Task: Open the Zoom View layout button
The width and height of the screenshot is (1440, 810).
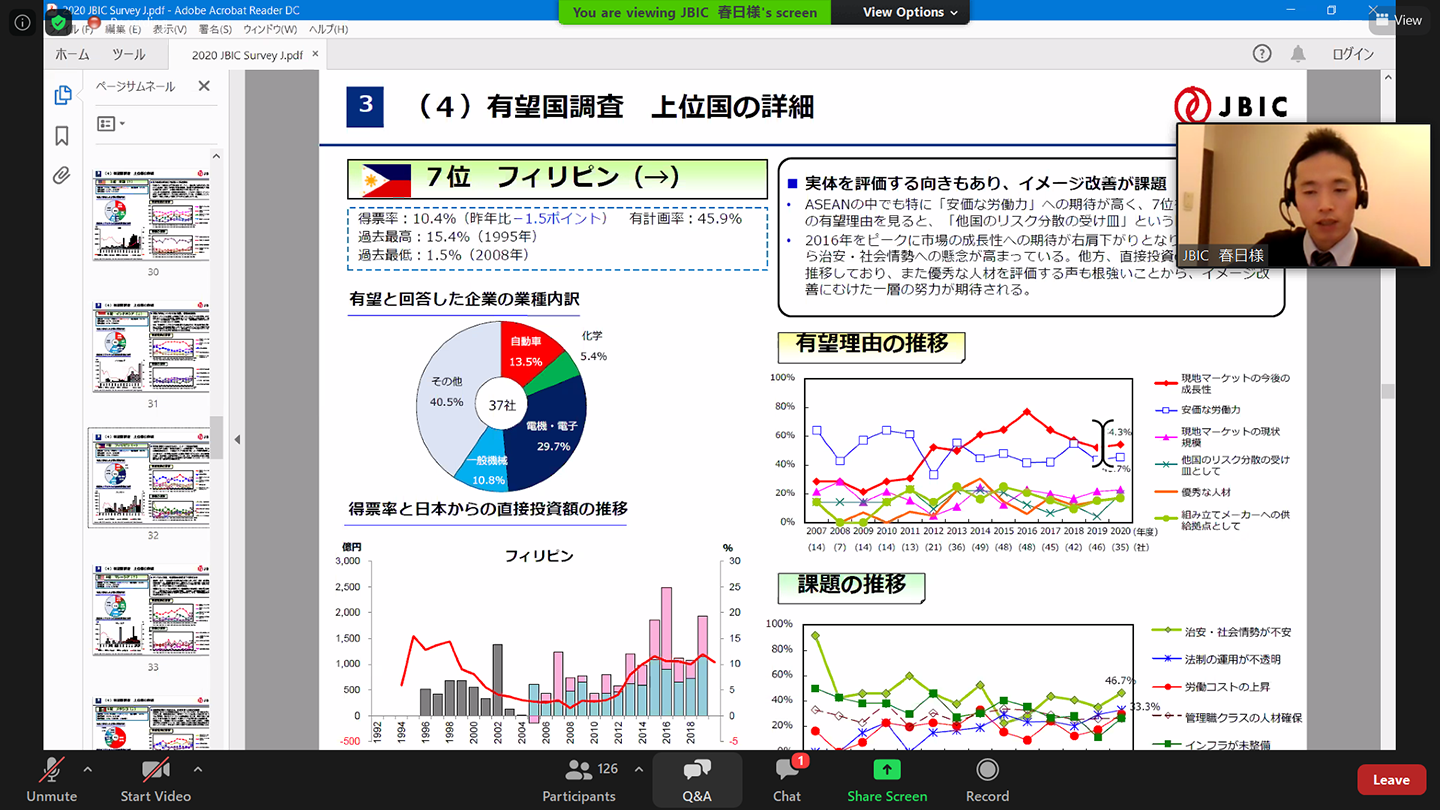Action: pos(1399,19)
